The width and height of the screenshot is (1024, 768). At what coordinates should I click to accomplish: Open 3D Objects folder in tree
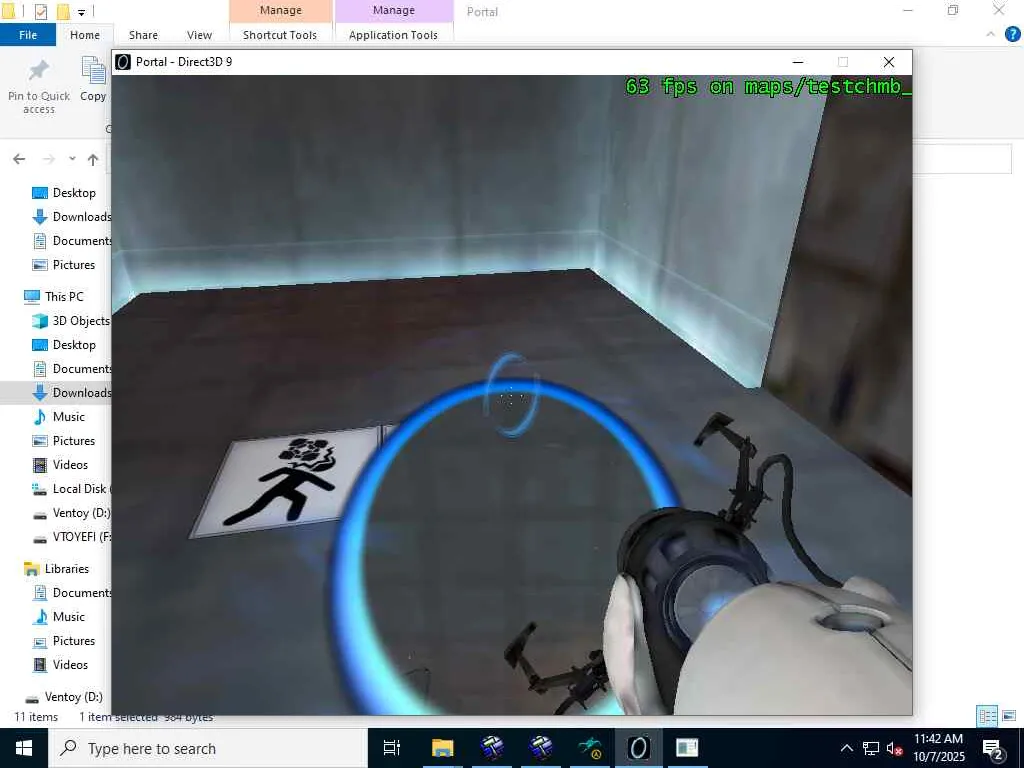71,321
